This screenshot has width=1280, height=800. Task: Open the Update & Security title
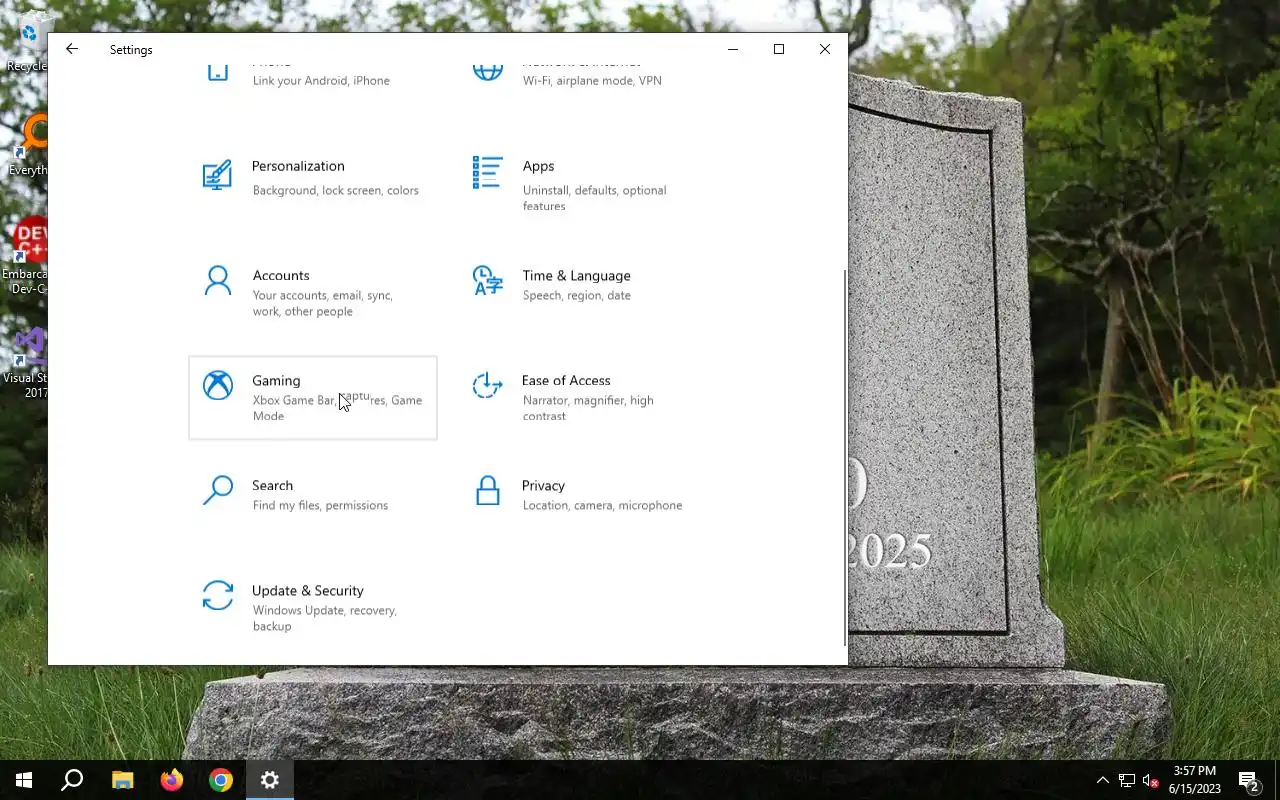click(308, 590)
